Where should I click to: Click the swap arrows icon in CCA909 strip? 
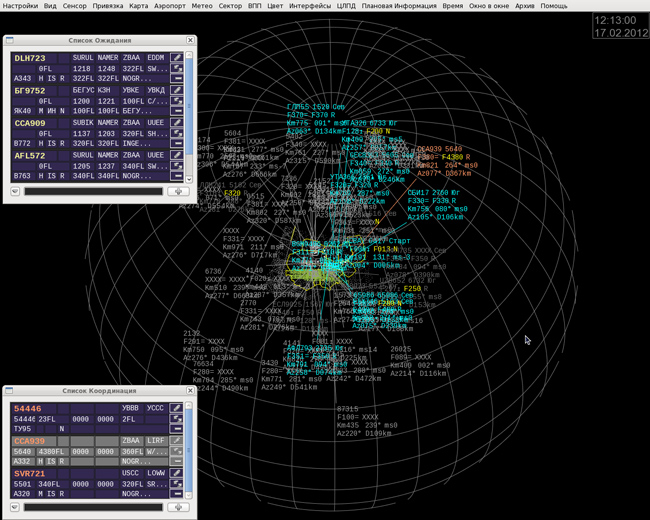(177, 133)
